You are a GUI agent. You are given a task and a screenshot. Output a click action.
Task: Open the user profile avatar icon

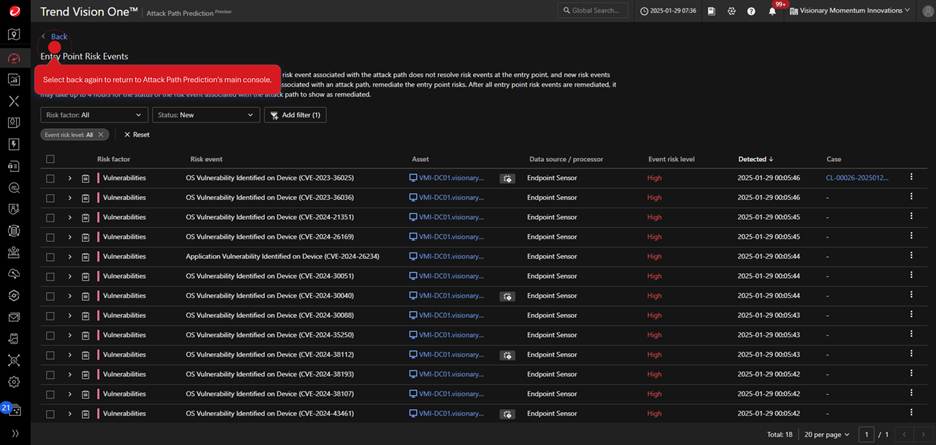pos(927,11)
